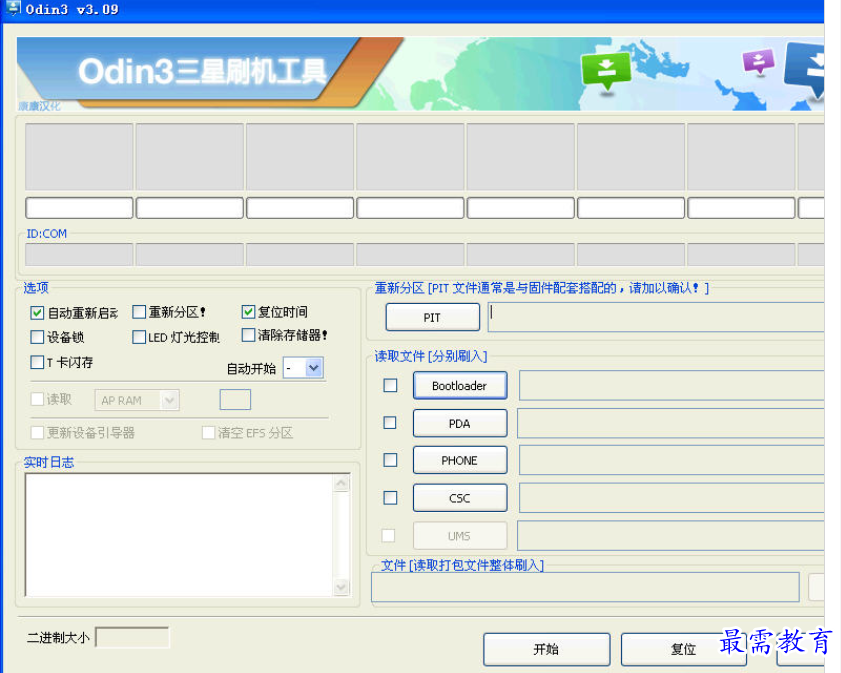Tick the checkbox beside Bootloader
The width and height of the screenshot is (841, 673).
tap(390, 386)
